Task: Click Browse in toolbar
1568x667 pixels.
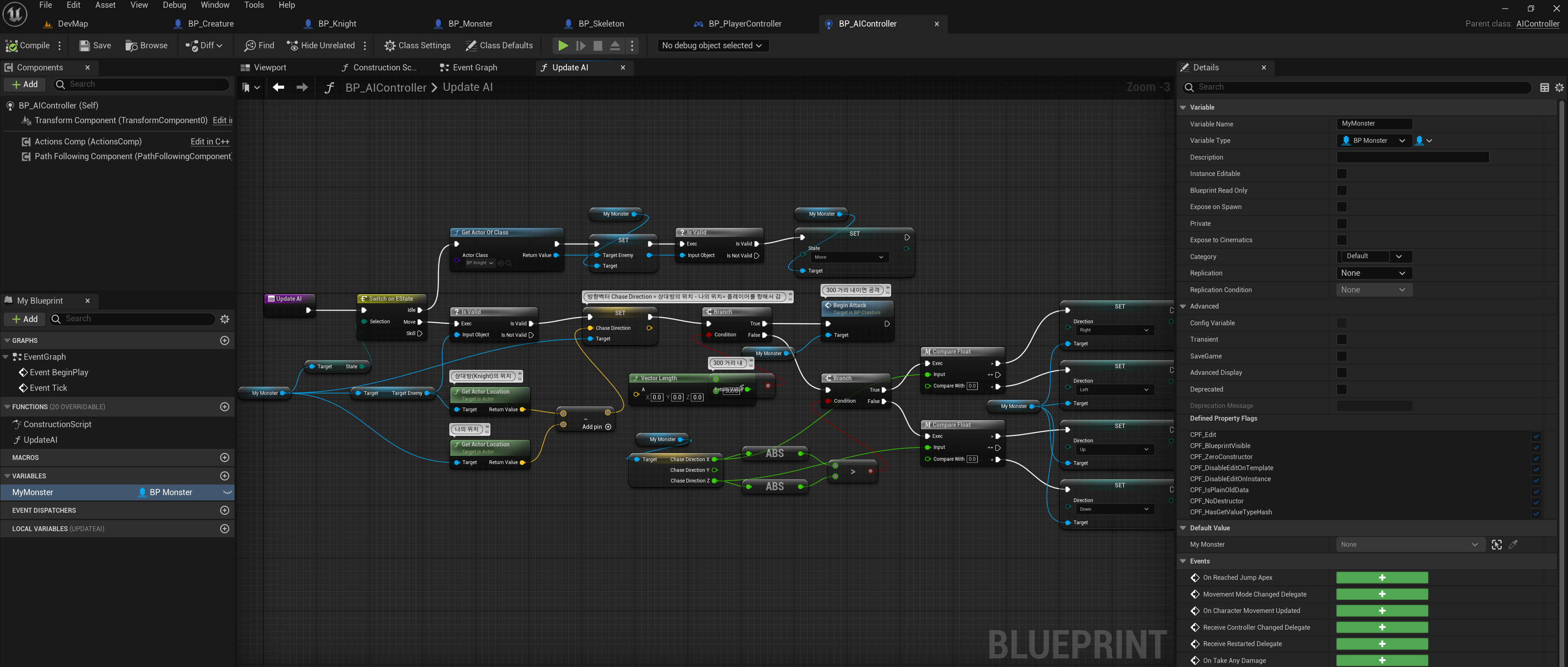Action: (x=146, y=46)
